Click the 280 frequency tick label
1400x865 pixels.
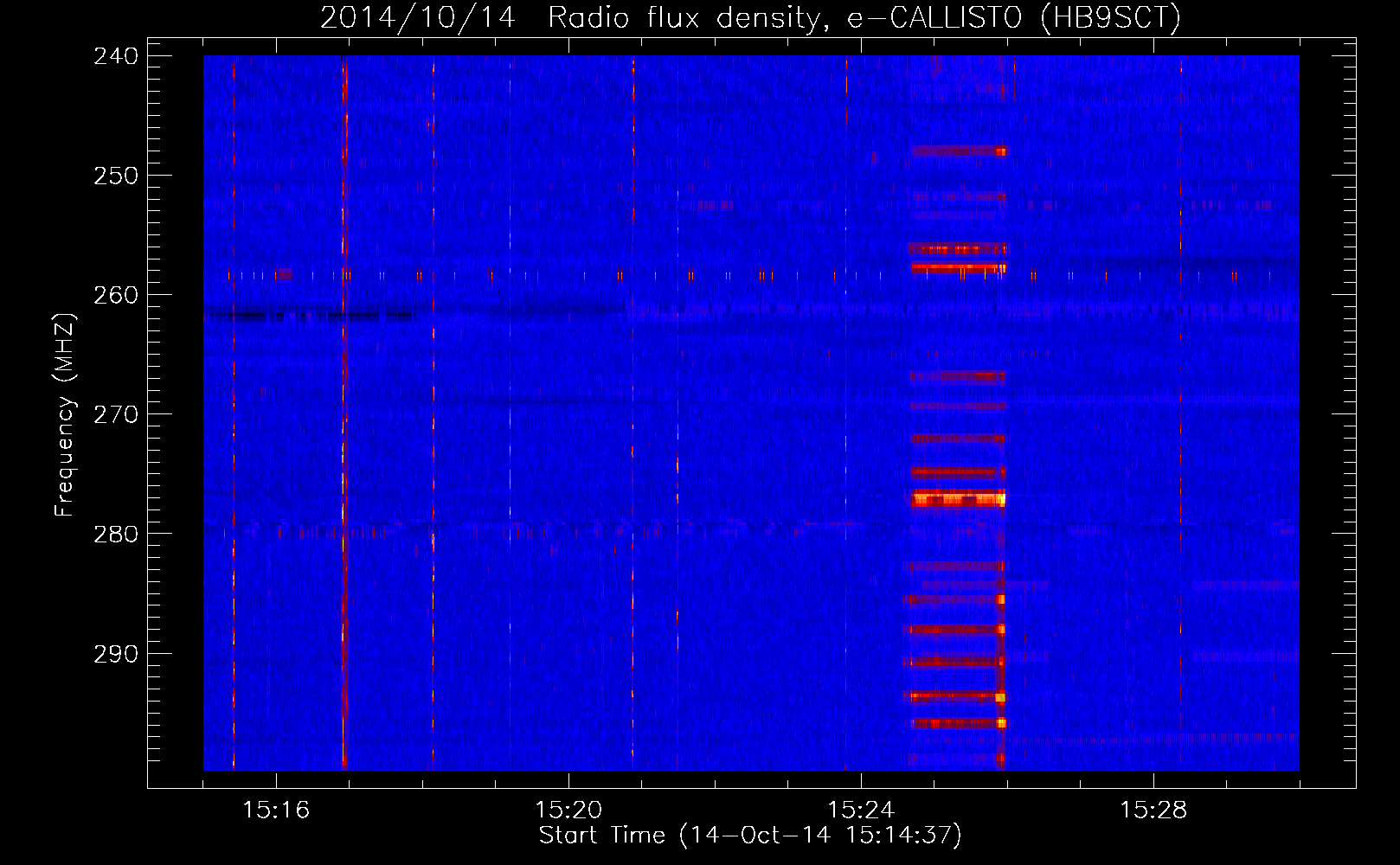pyautogui.click(x=115, y=534)
